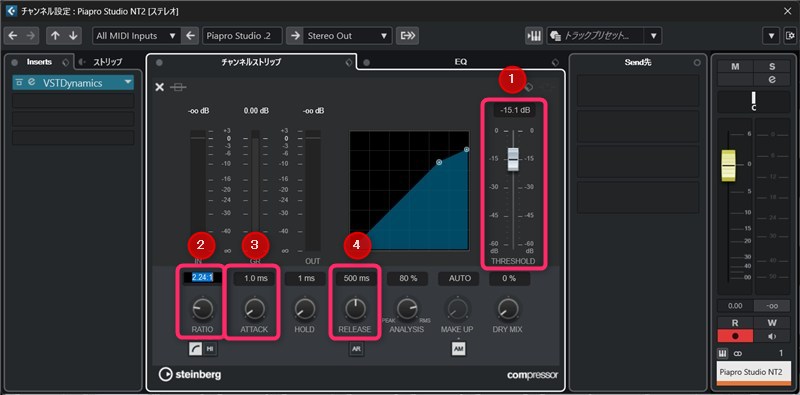Image resolution: width=800 pixels, height=395 pixels.
Task: Switch to the EQ tab
Action: 461,62
